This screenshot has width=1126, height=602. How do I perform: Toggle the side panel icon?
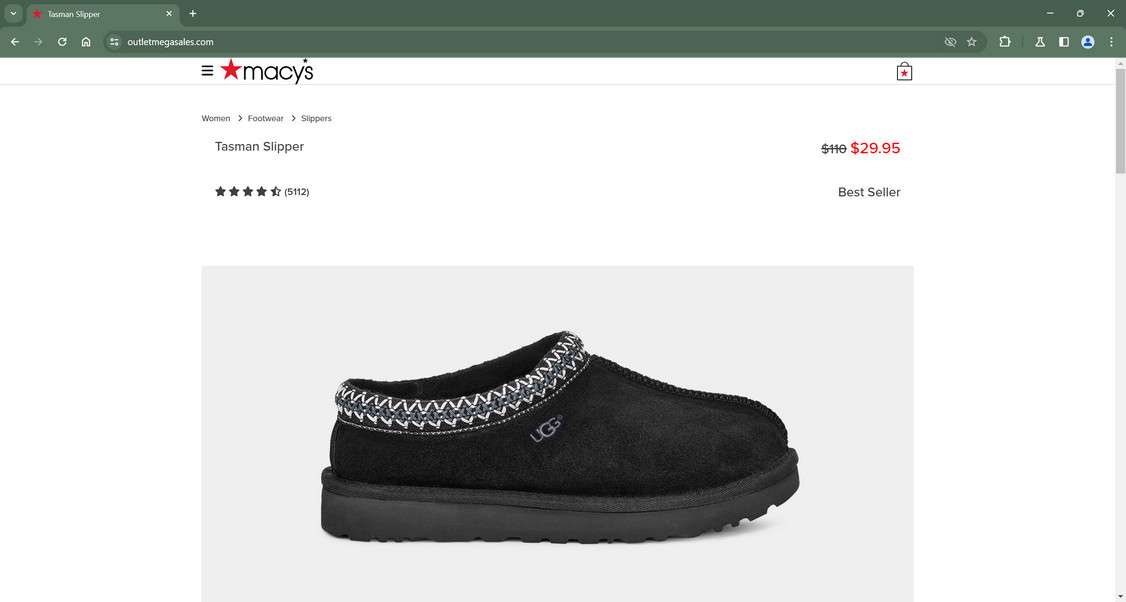click(1064, 42)
